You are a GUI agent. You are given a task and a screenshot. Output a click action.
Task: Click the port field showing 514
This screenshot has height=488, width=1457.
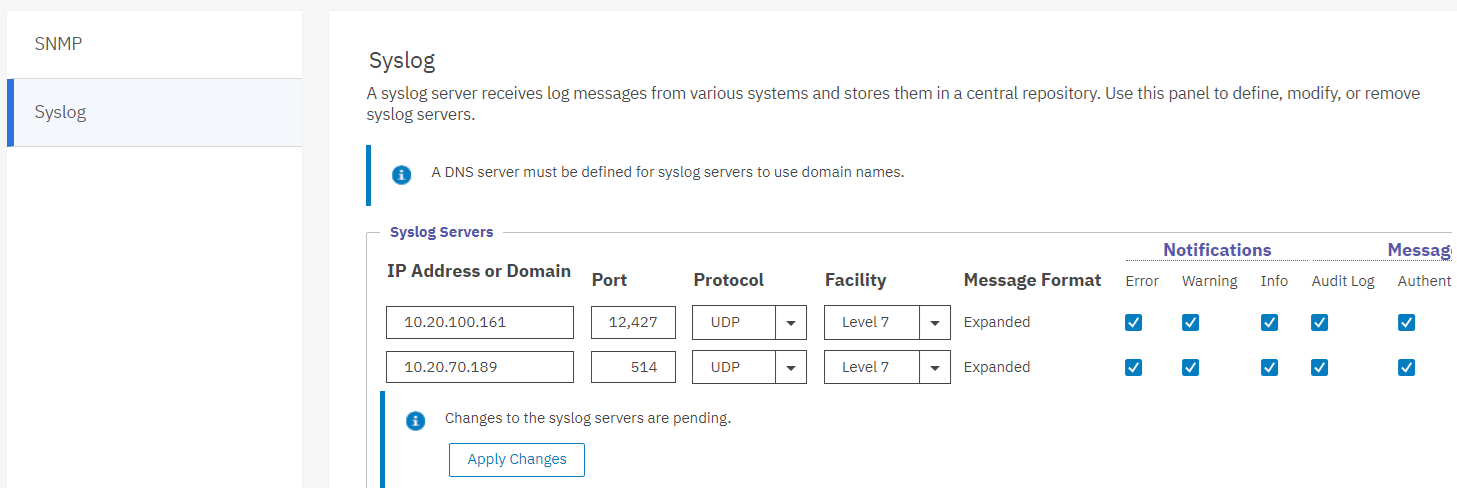[x=633, y=367]
